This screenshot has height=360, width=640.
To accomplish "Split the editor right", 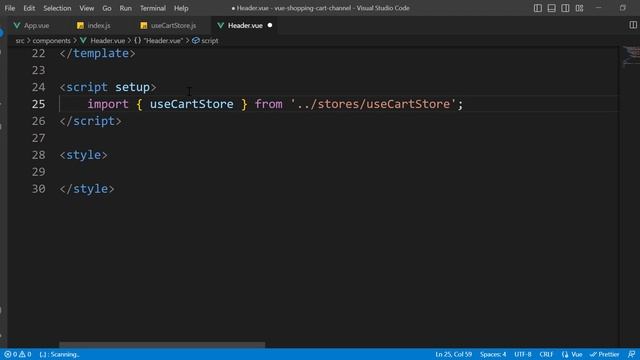I will [x=633, y=25].
